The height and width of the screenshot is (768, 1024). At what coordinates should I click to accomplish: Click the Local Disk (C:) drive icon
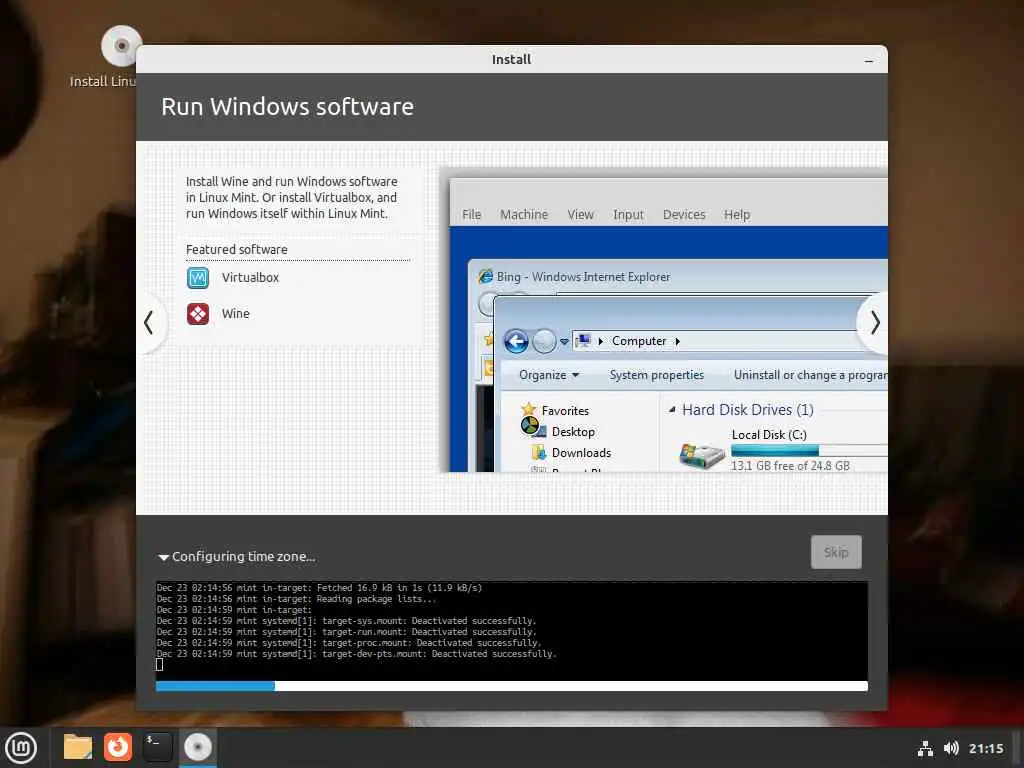click(x=701, y=455)
